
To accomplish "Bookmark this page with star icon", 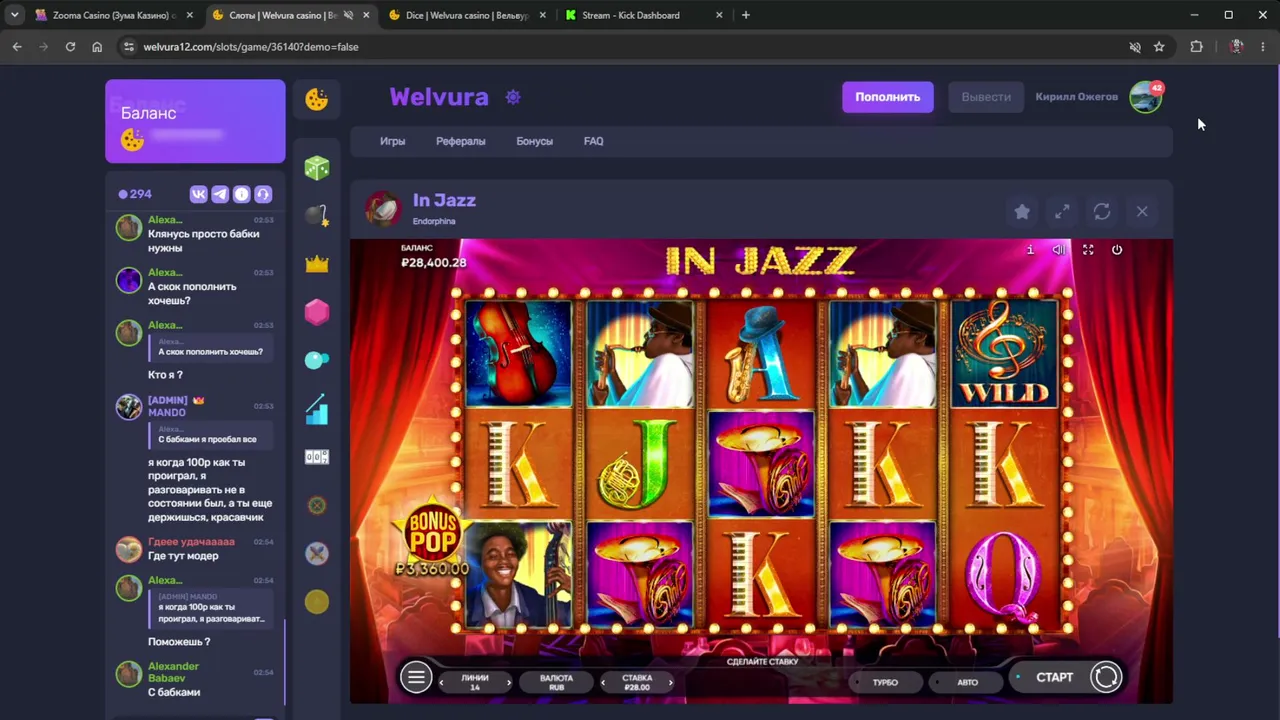I will pos(1159,47).
